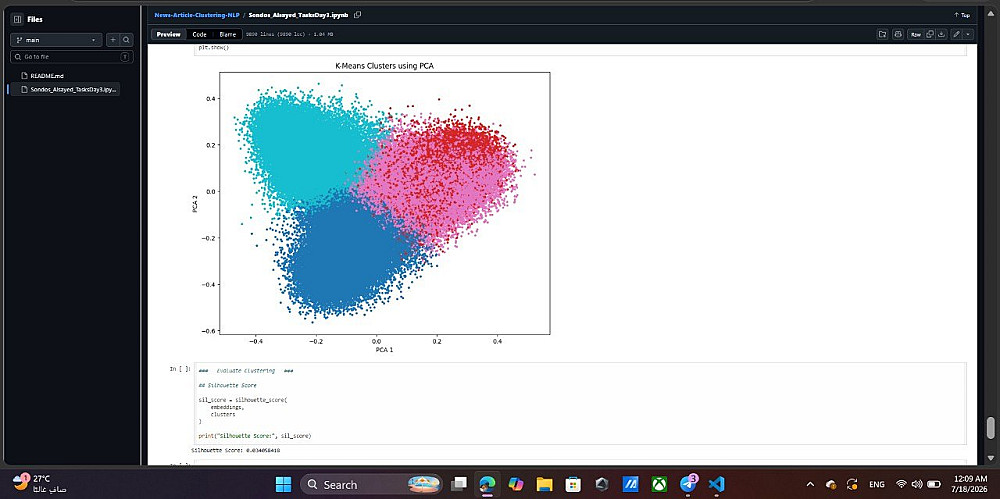The height and width of the screenshot is (499, 1000).
Task: Edit the file with pencil icon
Action: (956, 34)
